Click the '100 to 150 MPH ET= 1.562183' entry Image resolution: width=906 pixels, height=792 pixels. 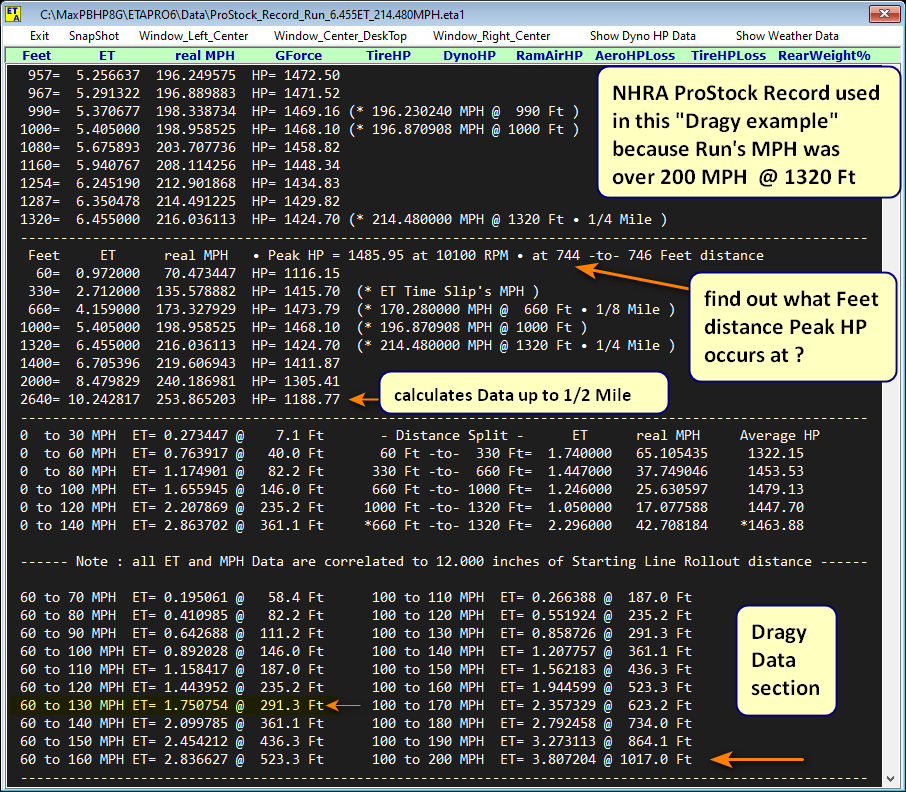(532, 669)
